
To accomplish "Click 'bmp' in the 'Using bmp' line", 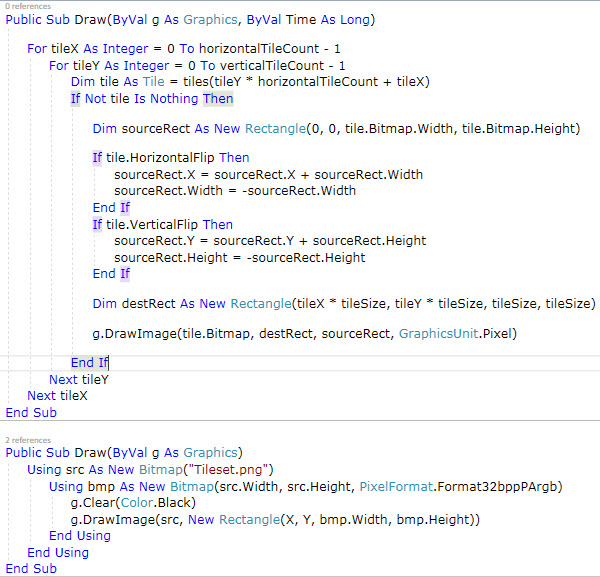I will point(101,486).
